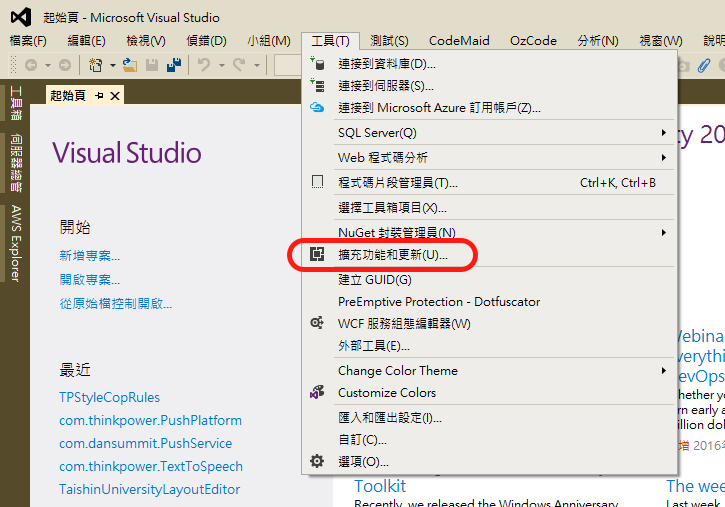Viewport: 725px width, 507px height.
Task: Click the paperclip icon on toolbar
Action: point(704,65)
